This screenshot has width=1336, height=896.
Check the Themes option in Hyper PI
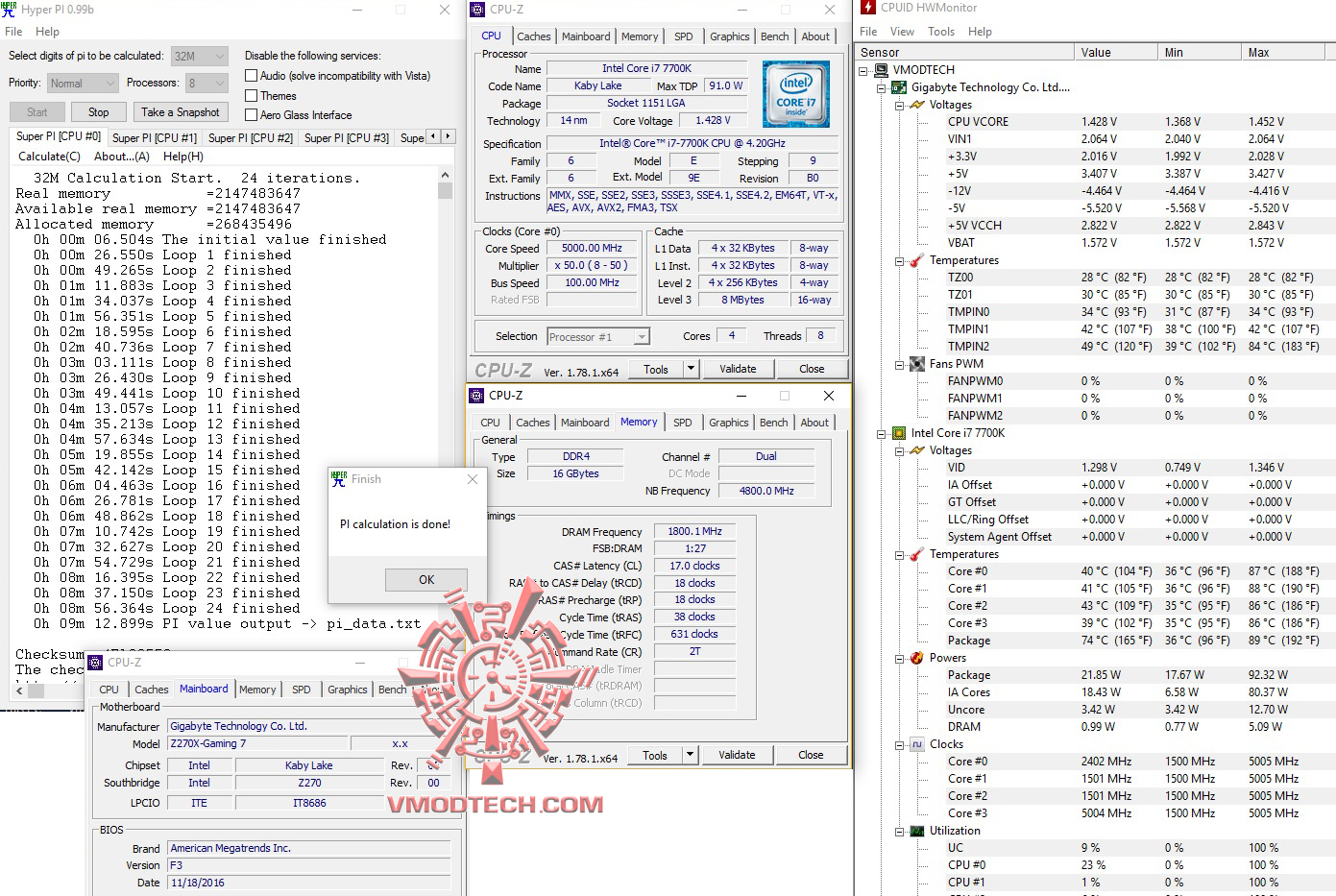click(252, 95)
